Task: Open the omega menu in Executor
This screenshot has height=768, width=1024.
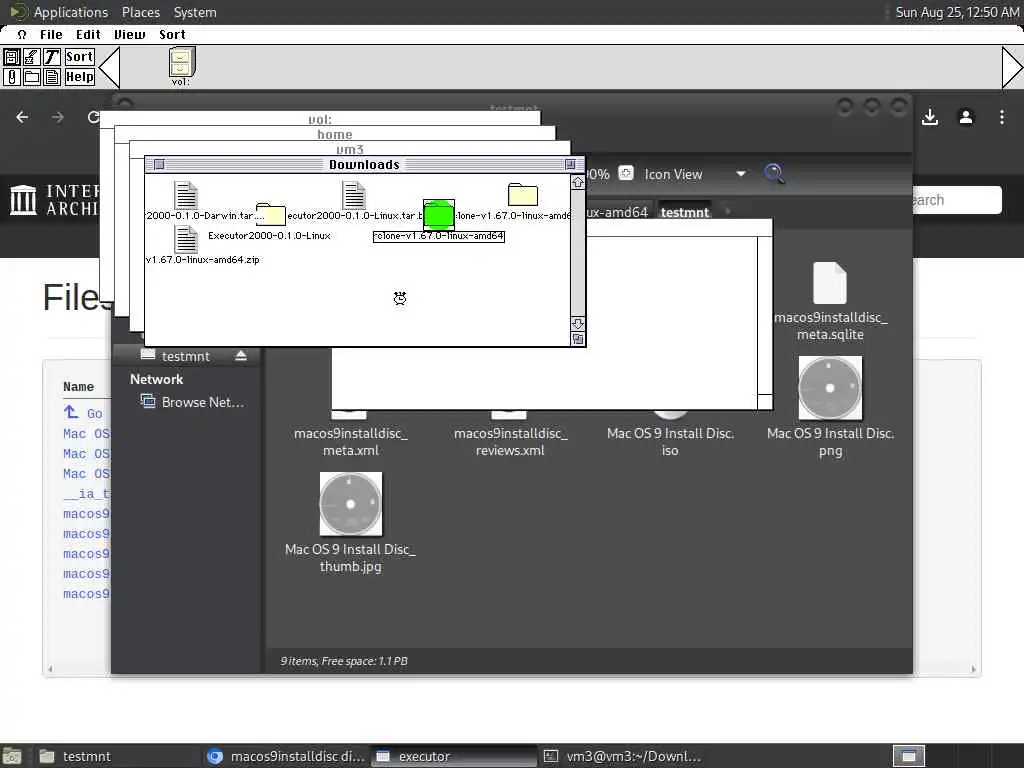Action: click(x=22, y=35)
